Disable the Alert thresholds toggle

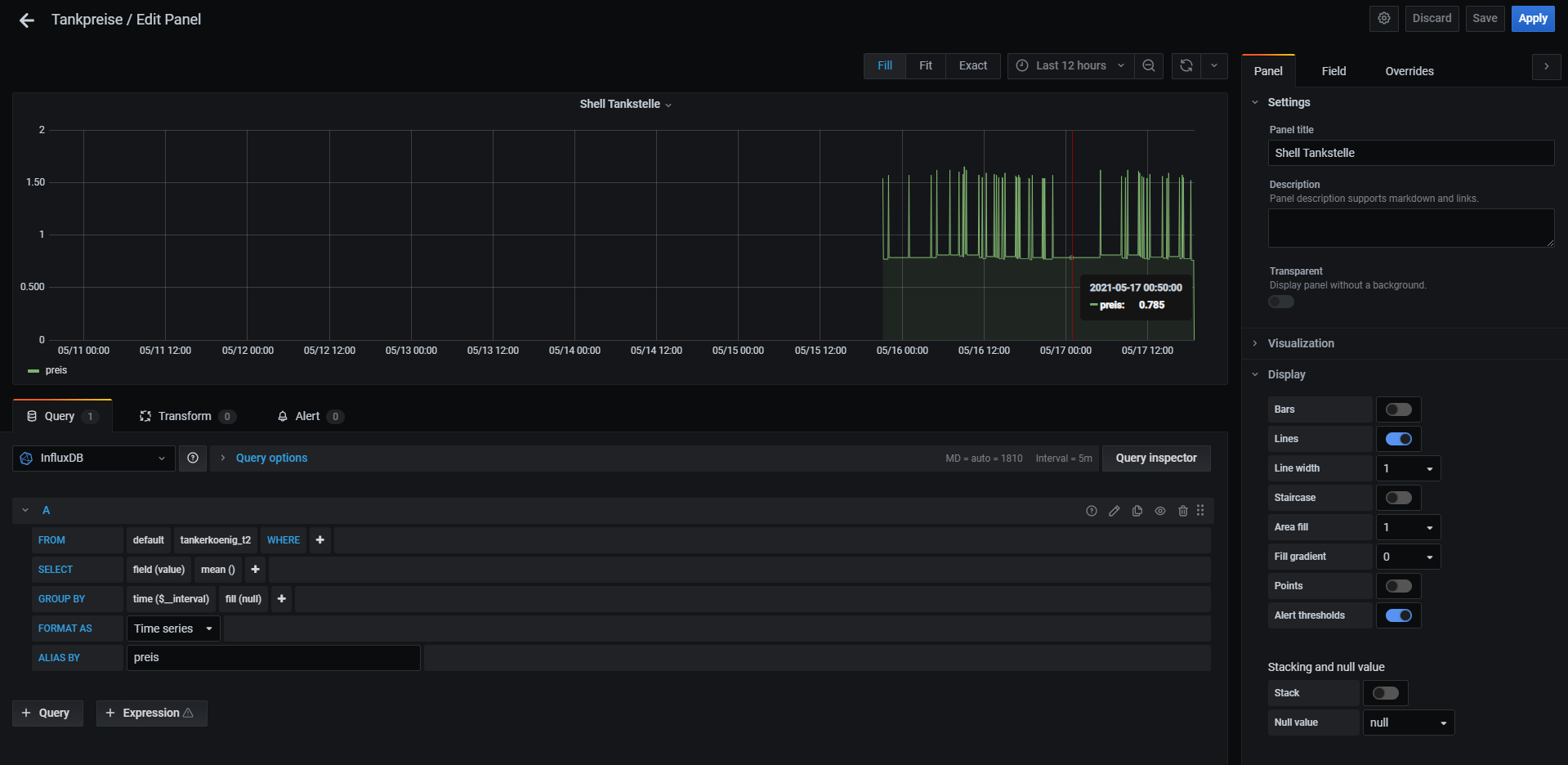[x=1398, y=615]
